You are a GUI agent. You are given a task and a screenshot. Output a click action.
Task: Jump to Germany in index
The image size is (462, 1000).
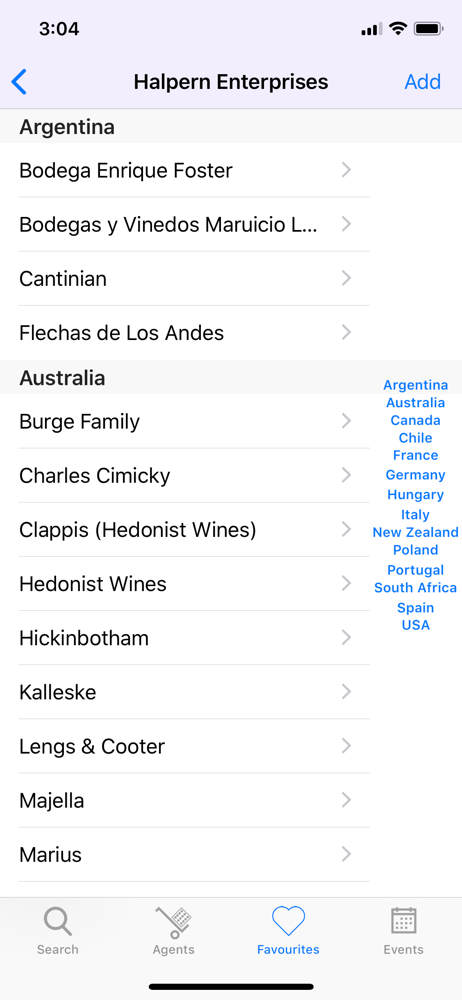coord(415,475)
